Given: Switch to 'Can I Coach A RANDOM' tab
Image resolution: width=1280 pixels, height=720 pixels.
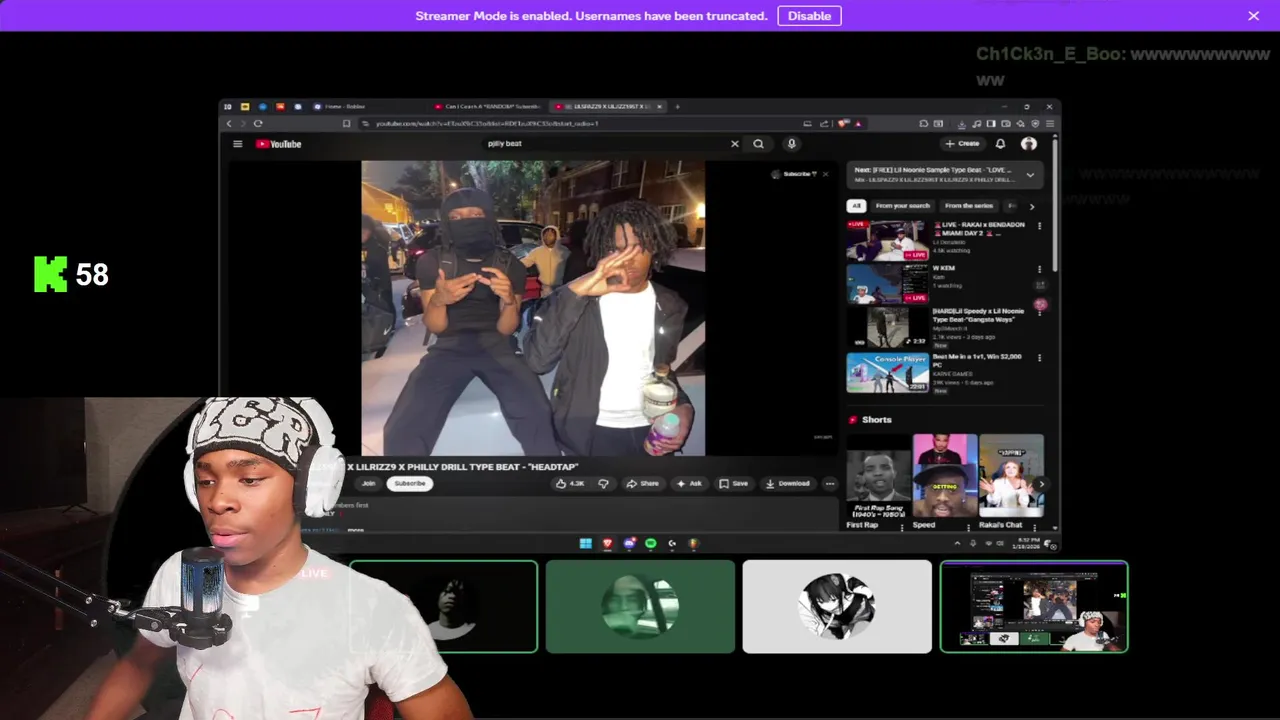Looking at the screenshot, I should pyautogui.click(x=490, y=106).
